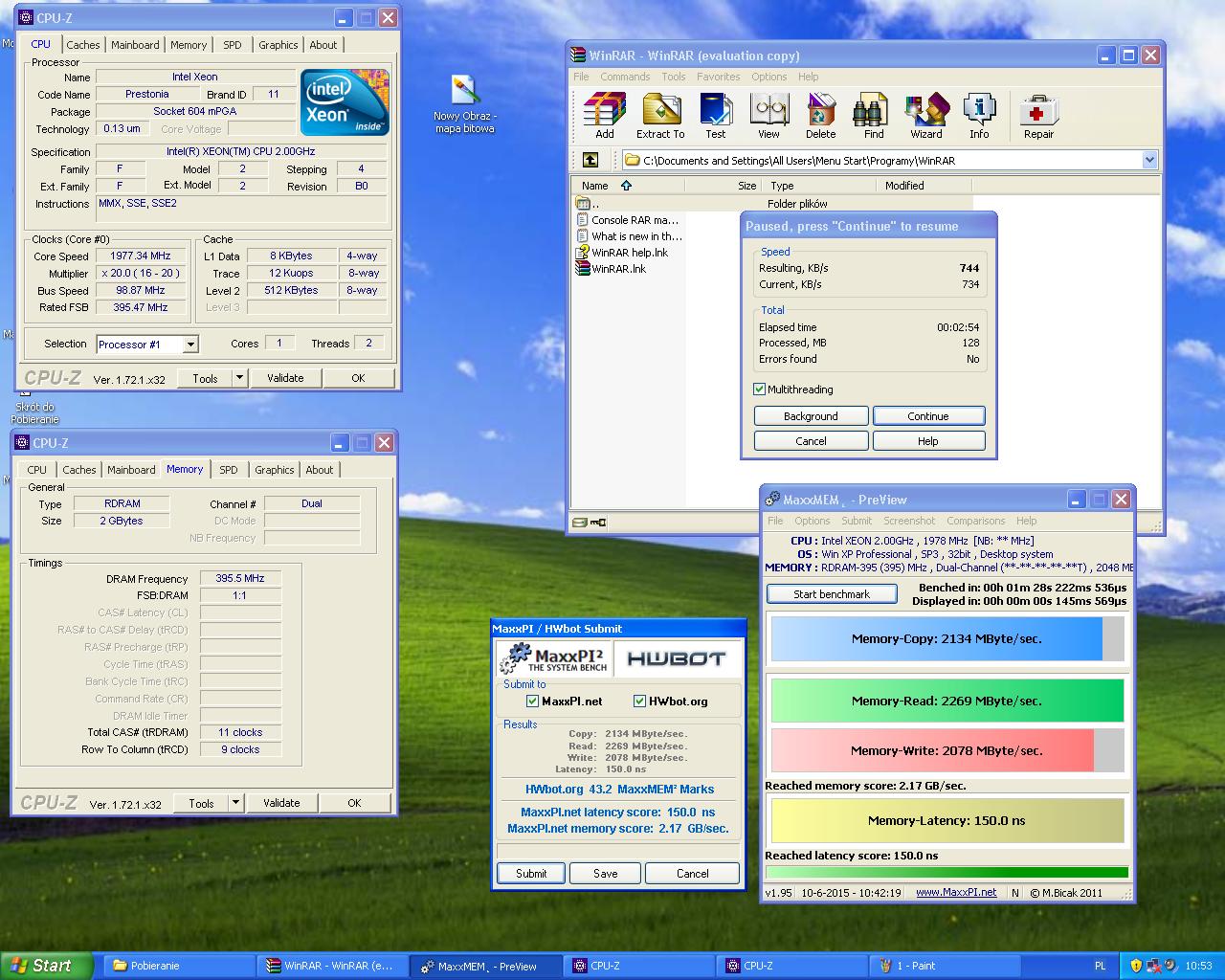Viewport: 1225px width, 980px height.
Task: Click Cancel in HWbot Submit dialog
Action: (x=692, y=873)
